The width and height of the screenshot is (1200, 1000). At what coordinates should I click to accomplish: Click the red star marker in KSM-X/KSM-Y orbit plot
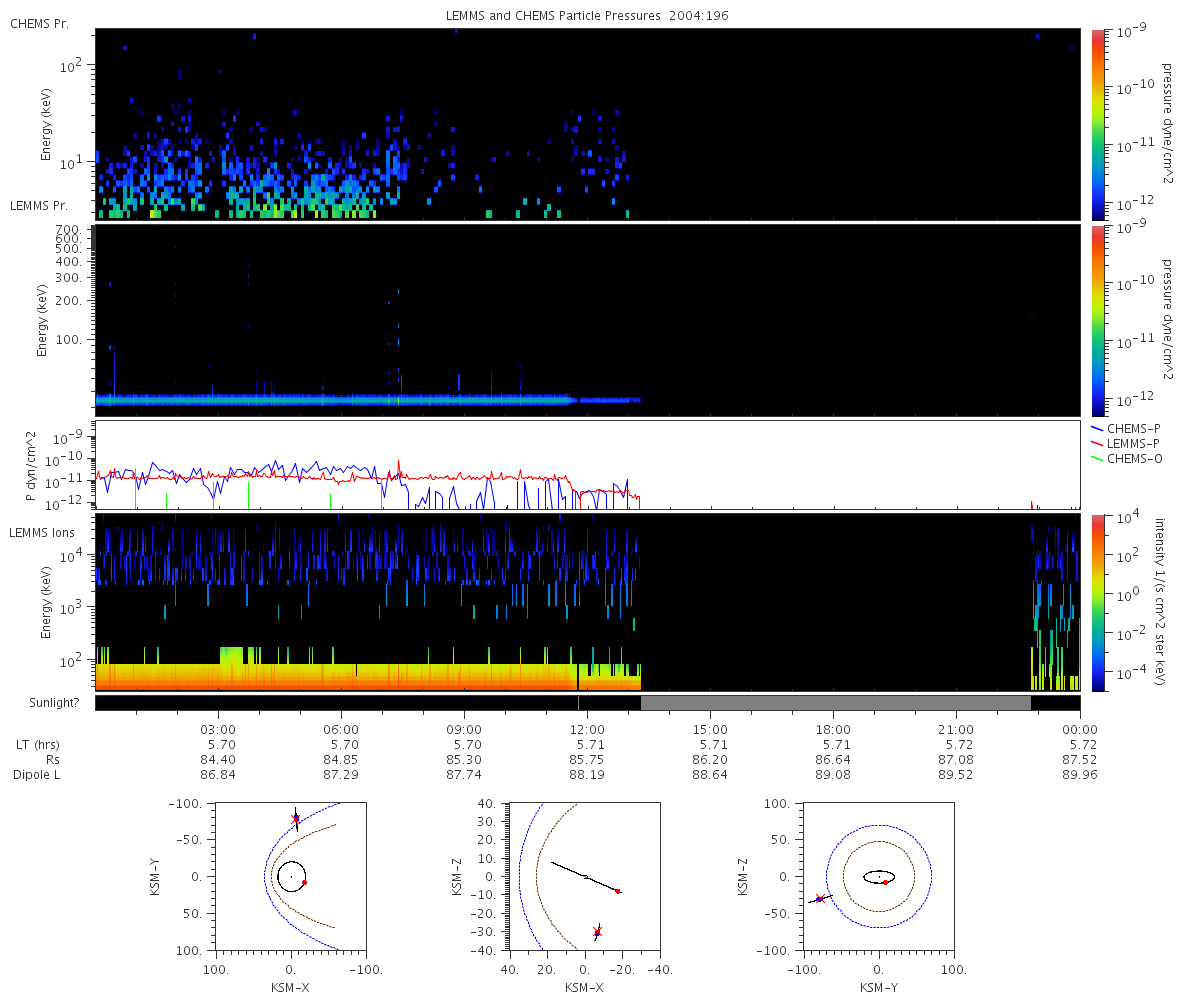295,818
